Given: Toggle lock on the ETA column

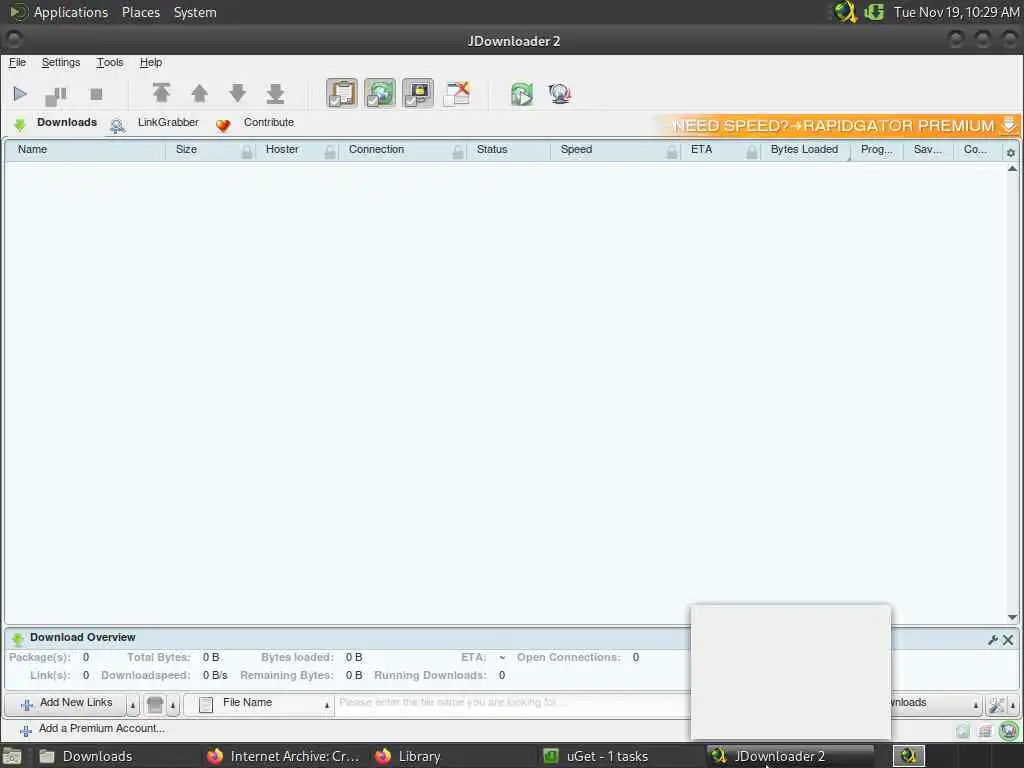Looking at the screenshot, I should coord(752,152).
